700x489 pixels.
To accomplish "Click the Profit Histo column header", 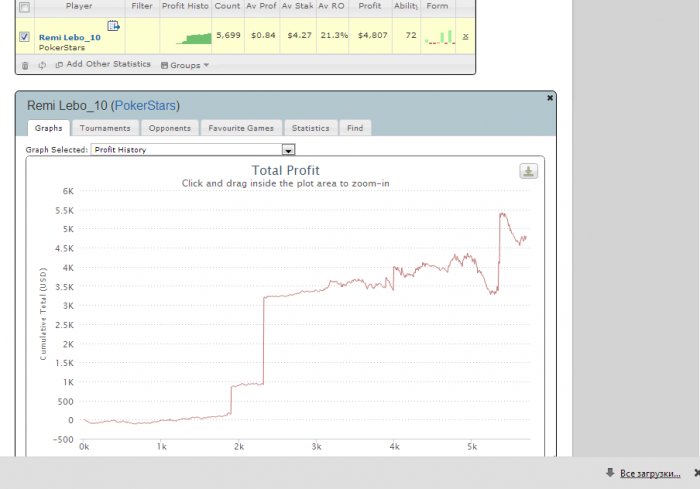I will click(185, 6).
